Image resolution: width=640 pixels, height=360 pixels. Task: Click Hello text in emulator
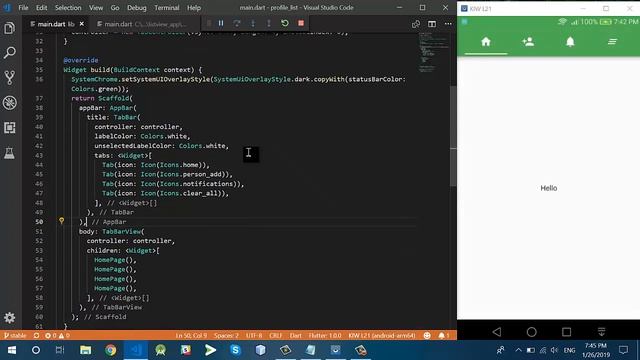click(549, 188)
